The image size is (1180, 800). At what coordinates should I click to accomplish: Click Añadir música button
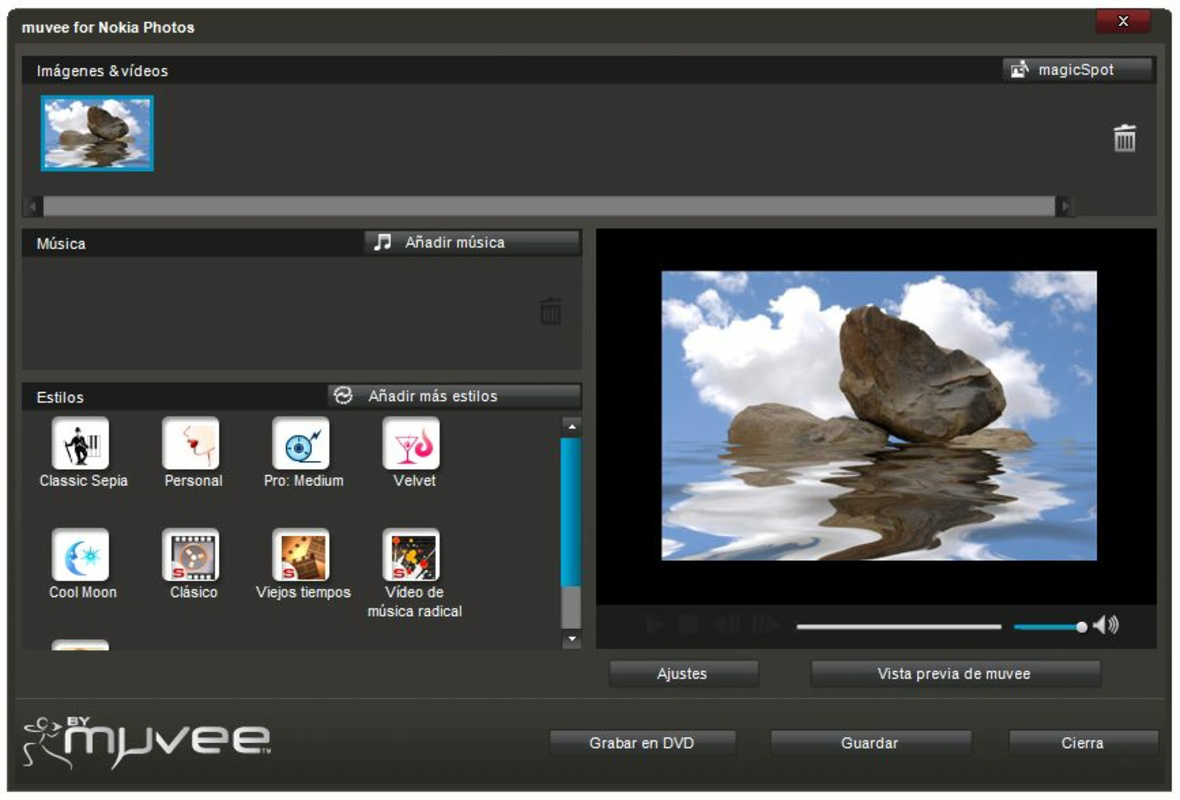coord(472,242)
